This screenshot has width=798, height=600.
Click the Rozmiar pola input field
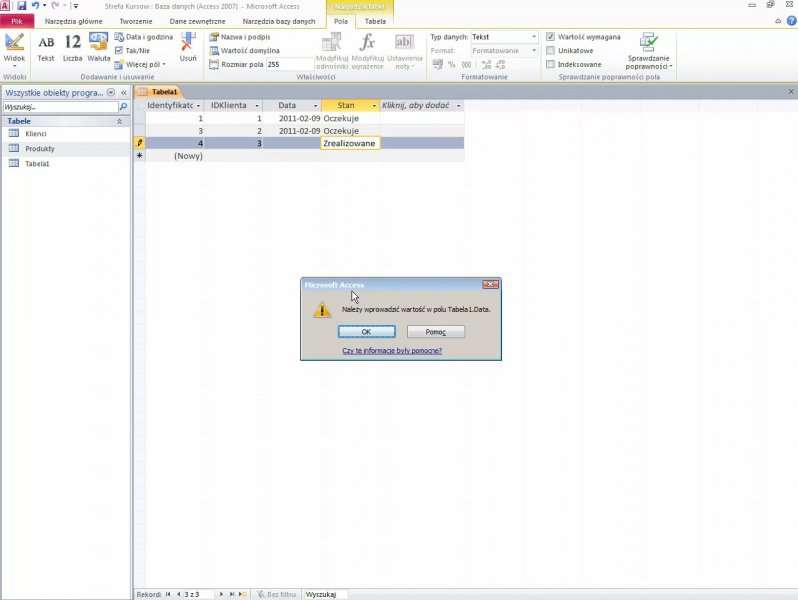[288, 64]
